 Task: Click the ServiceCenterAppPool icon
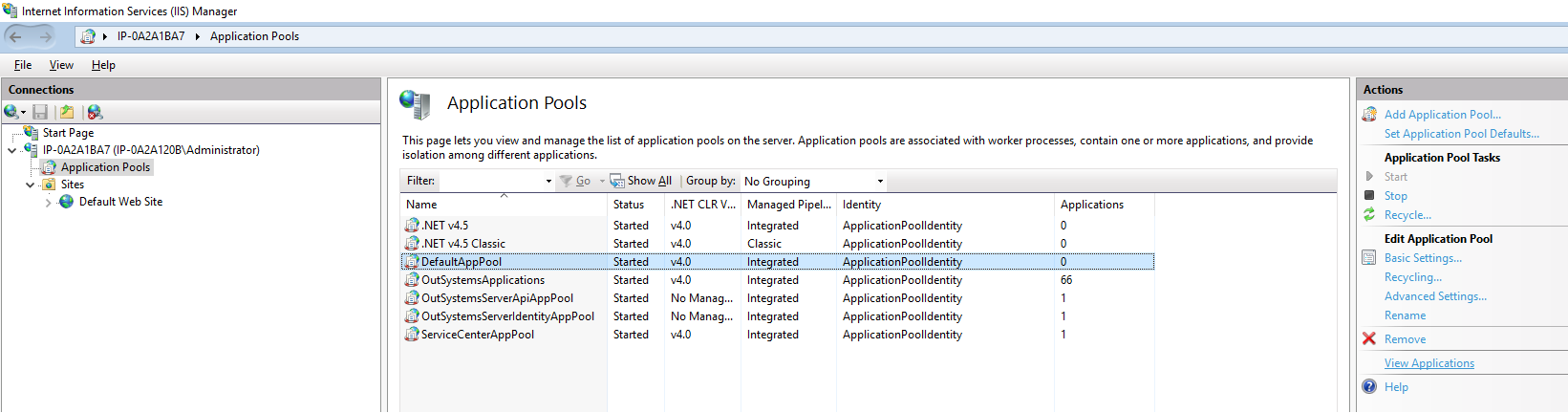pyautogui.click(x=412, y=334)
